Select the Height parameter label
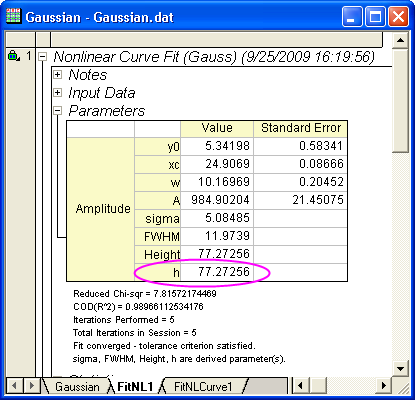Image resolution: width=415 pixels, height=400 pixels. pos(158,254)
